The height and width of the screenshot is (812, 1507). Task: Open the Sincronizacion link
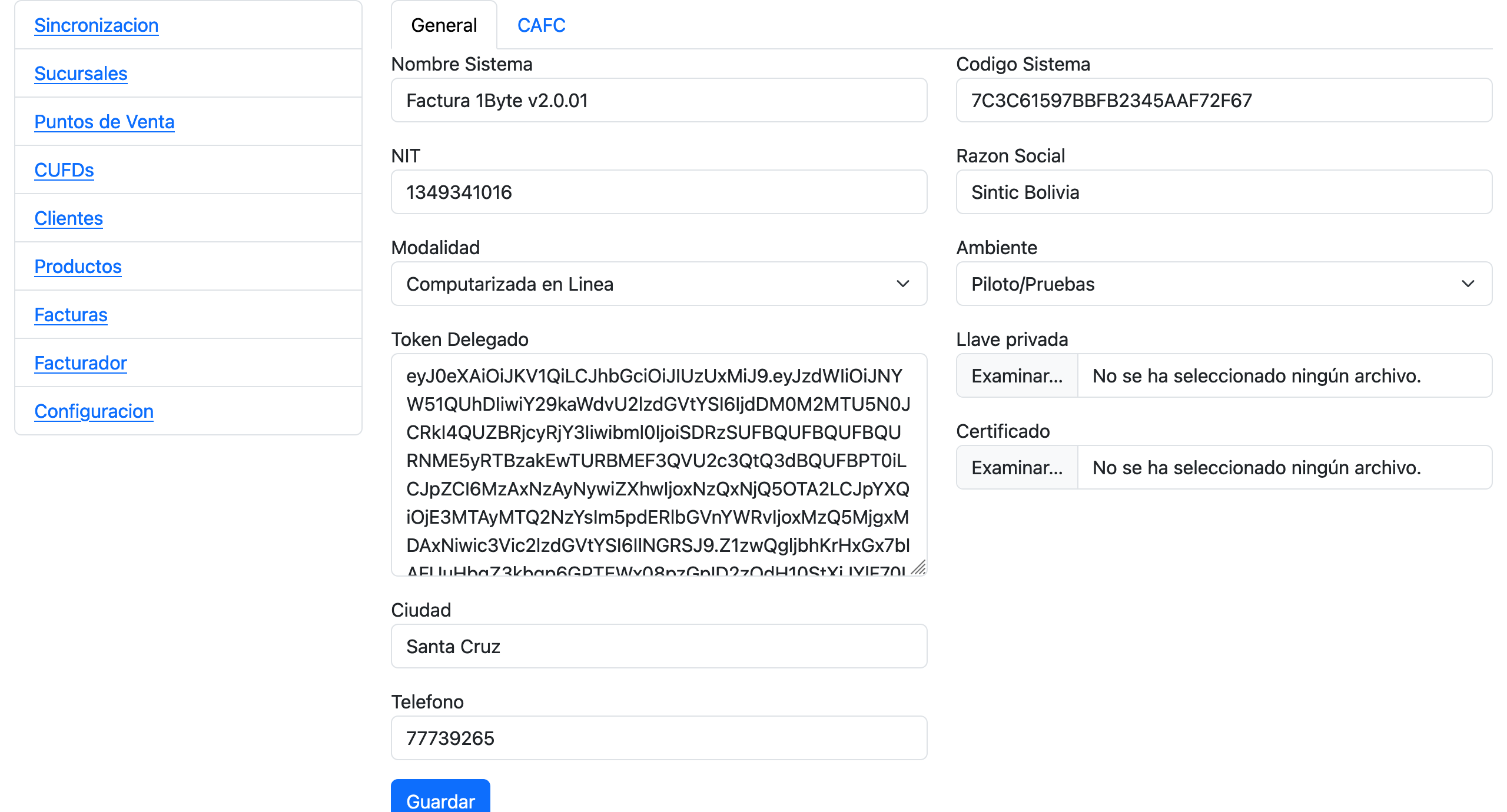click(x=96, y=25)
